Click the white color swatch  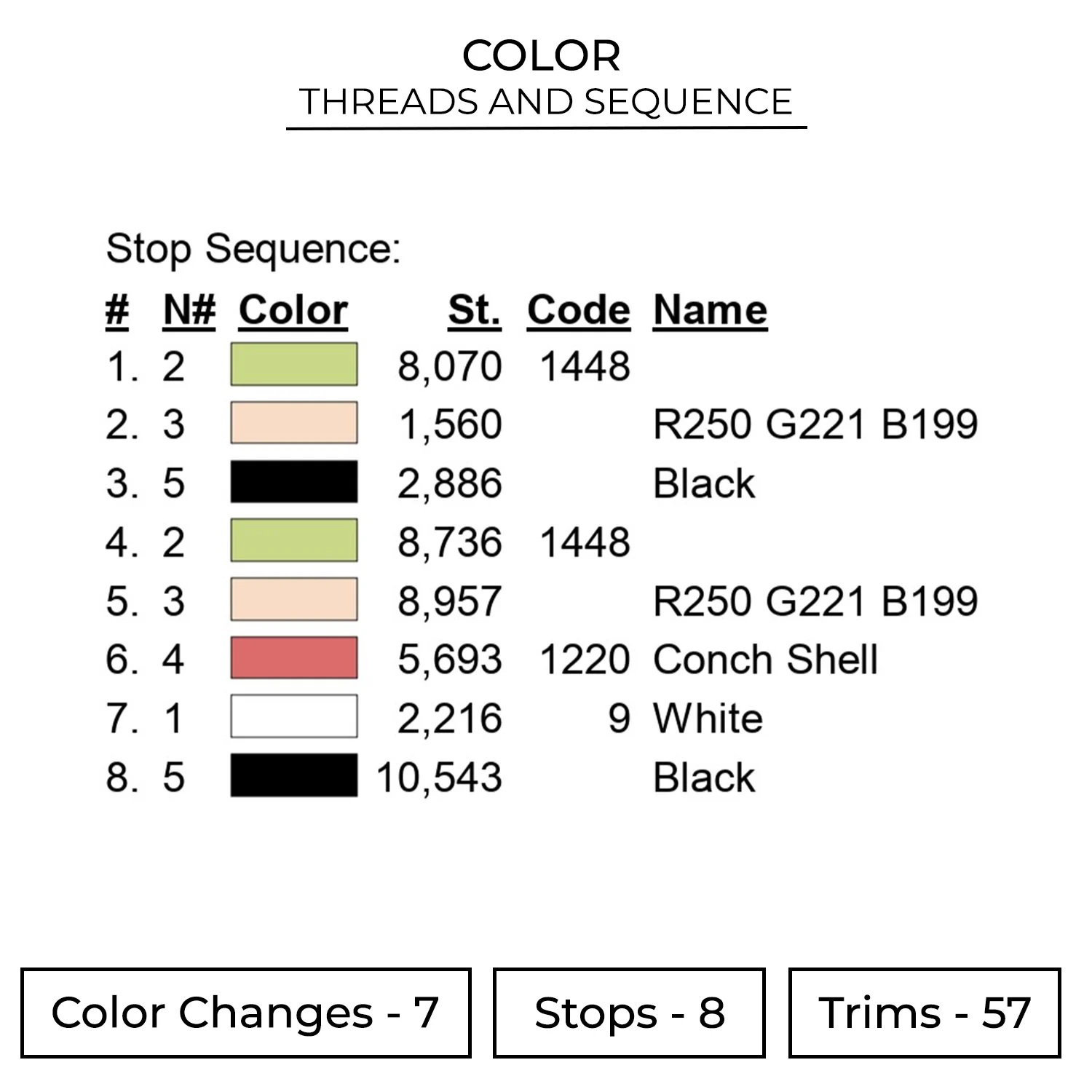293,717
